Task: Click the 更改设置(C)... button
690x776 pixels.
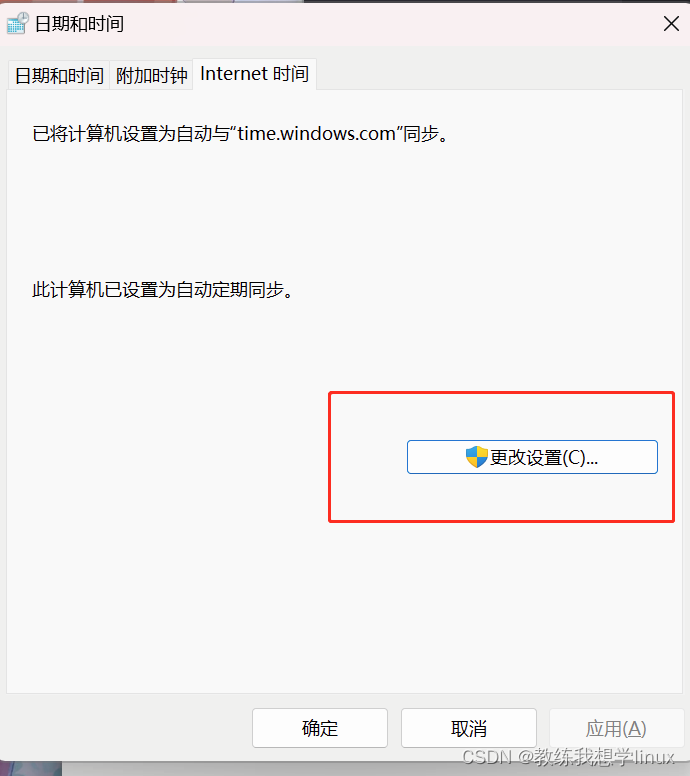Action: [x=532, y=457]
